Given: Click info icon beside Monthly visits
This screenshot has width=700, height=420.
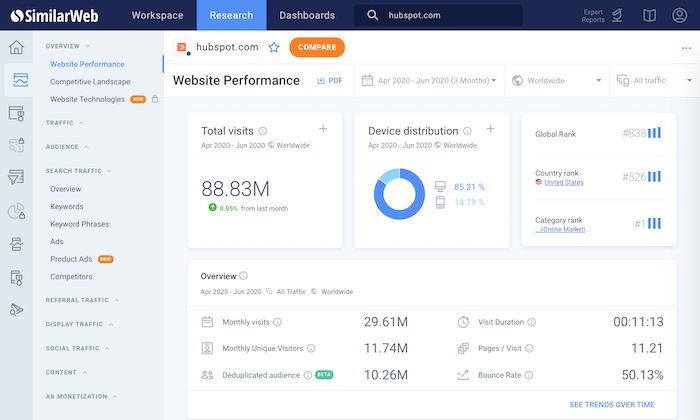Looking at the screenshot, I should tap(277, 322).
